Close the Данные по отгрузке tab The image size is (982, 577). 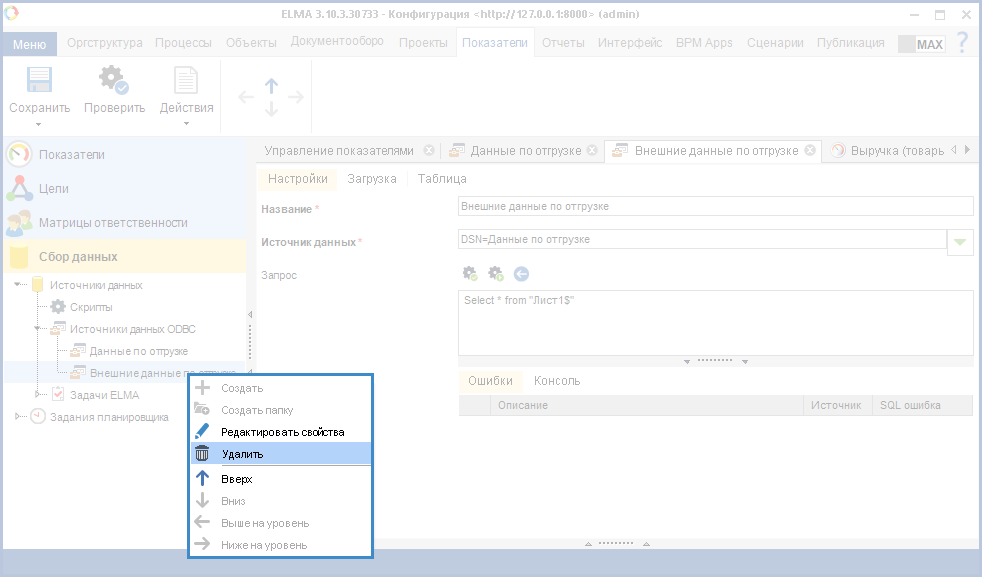pyautogui.click(x=592, y=151)
